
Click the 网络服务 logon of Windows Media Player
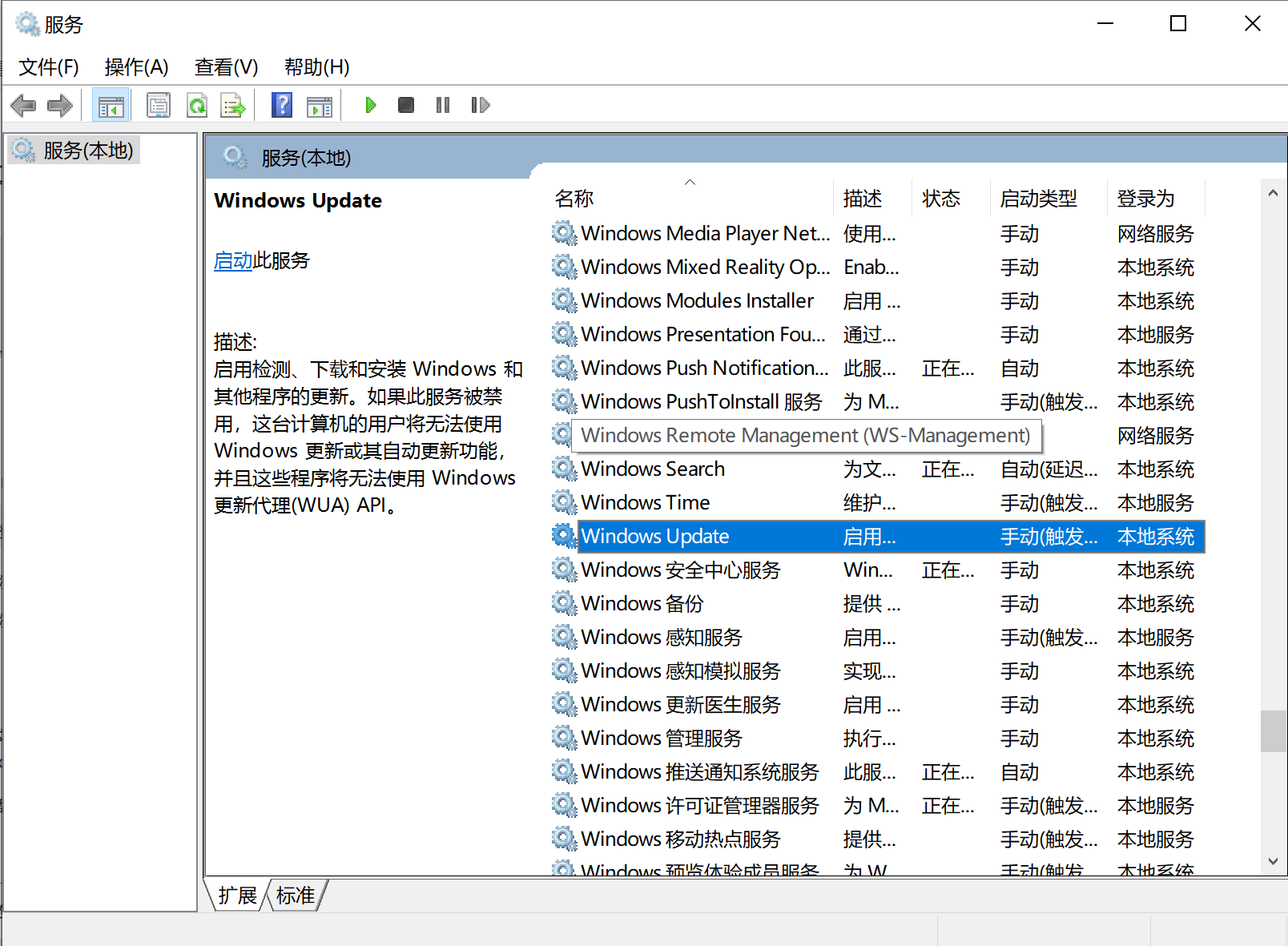(x=1156, y=233)
